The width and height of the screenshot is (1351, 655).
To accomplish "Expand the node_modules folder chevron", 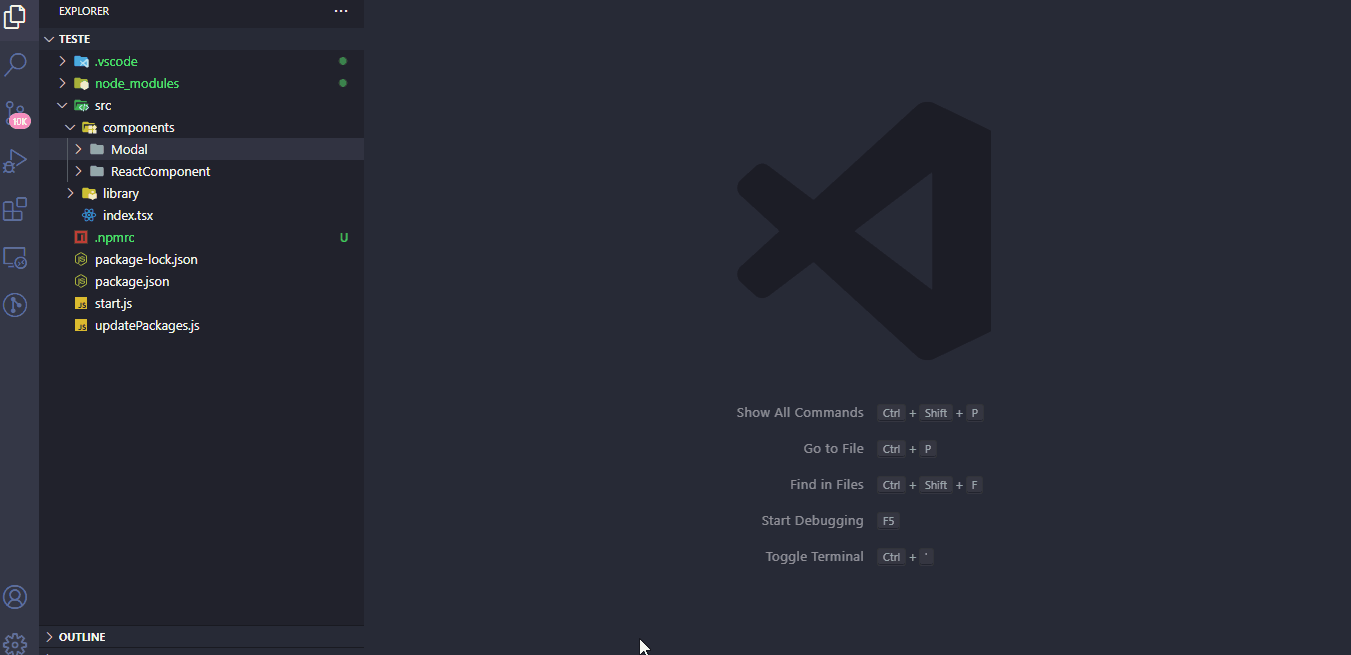I will pyautogui.click(x=63, y=83).
